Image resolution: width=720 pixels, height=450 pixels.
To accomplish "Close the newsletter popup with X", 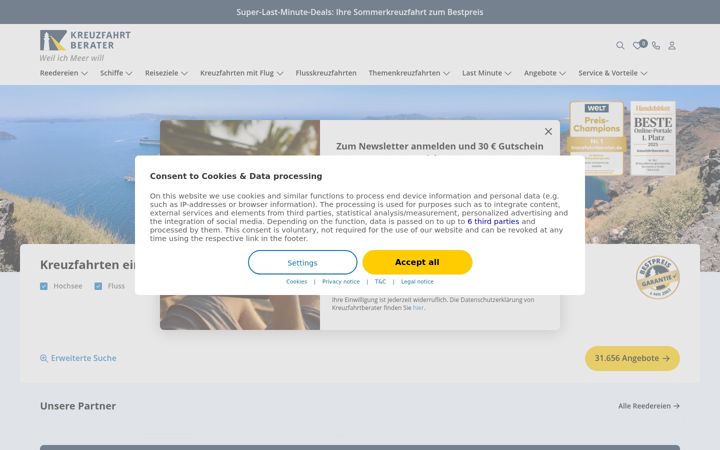I will coord(548,131).
